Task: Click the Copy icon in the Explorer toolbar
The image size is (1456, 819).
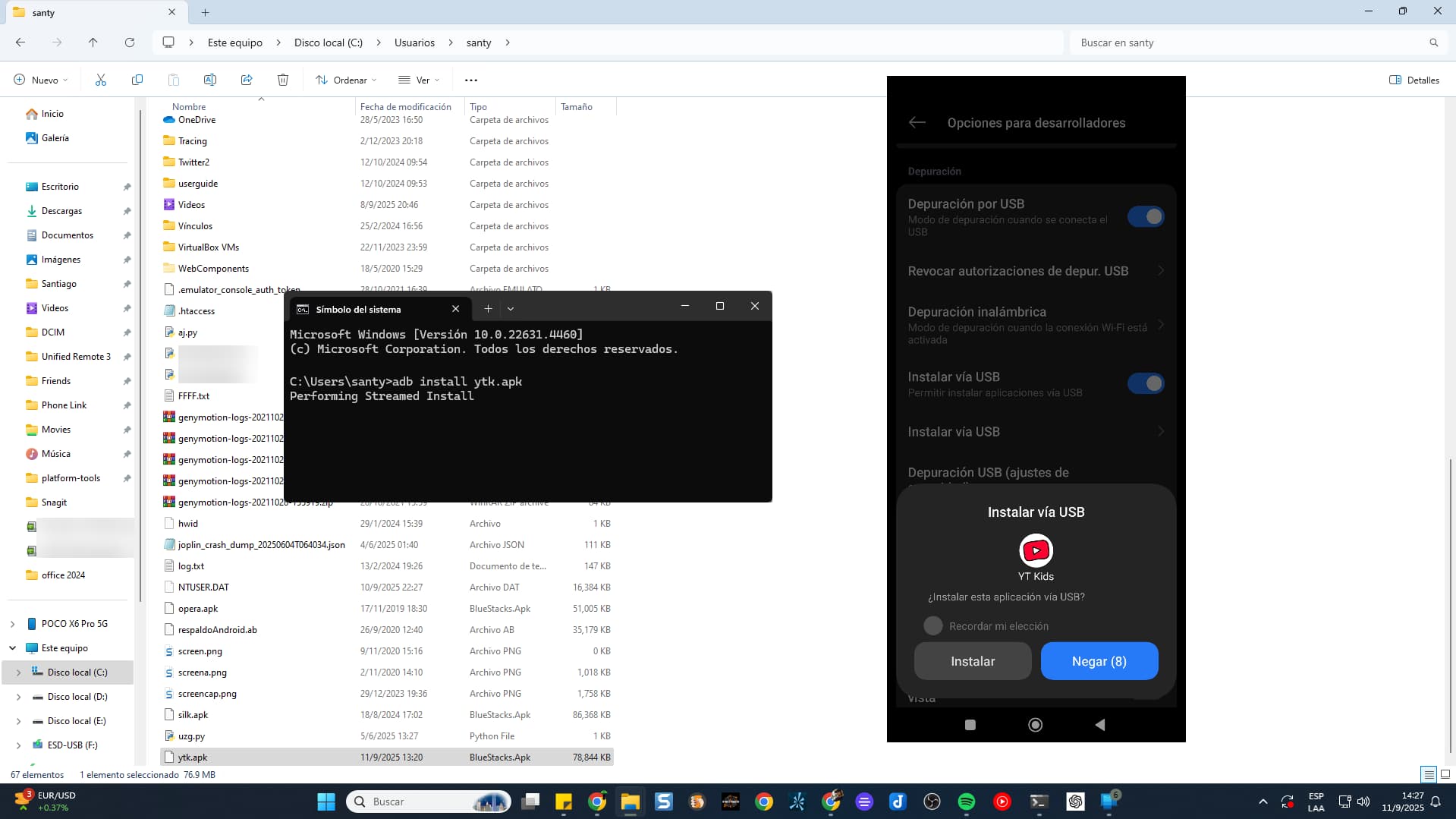Action: [x=137, y=80]
